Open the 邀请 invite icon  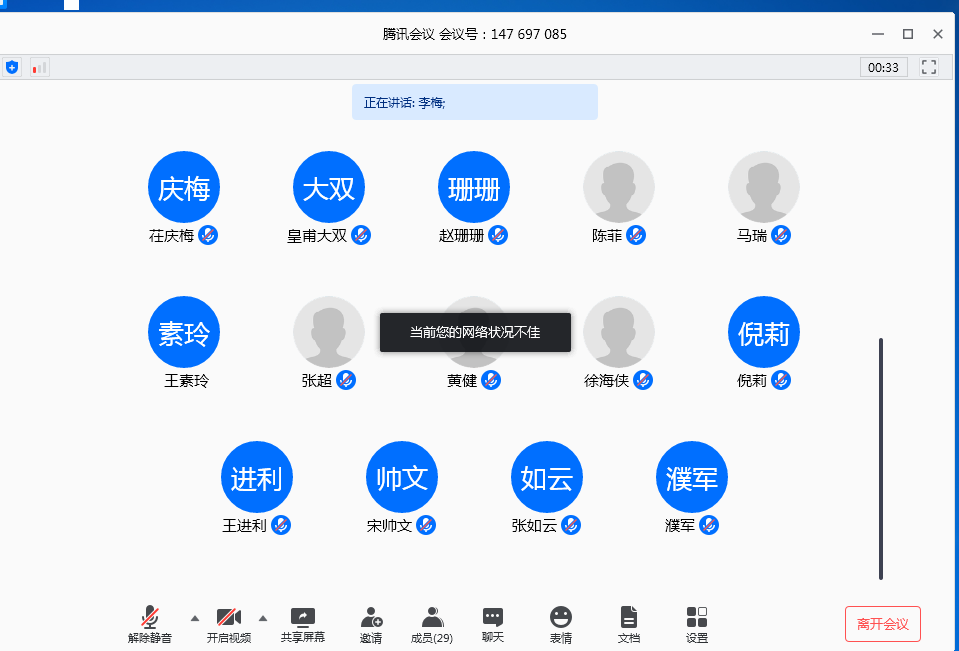(x=371, y=624)
